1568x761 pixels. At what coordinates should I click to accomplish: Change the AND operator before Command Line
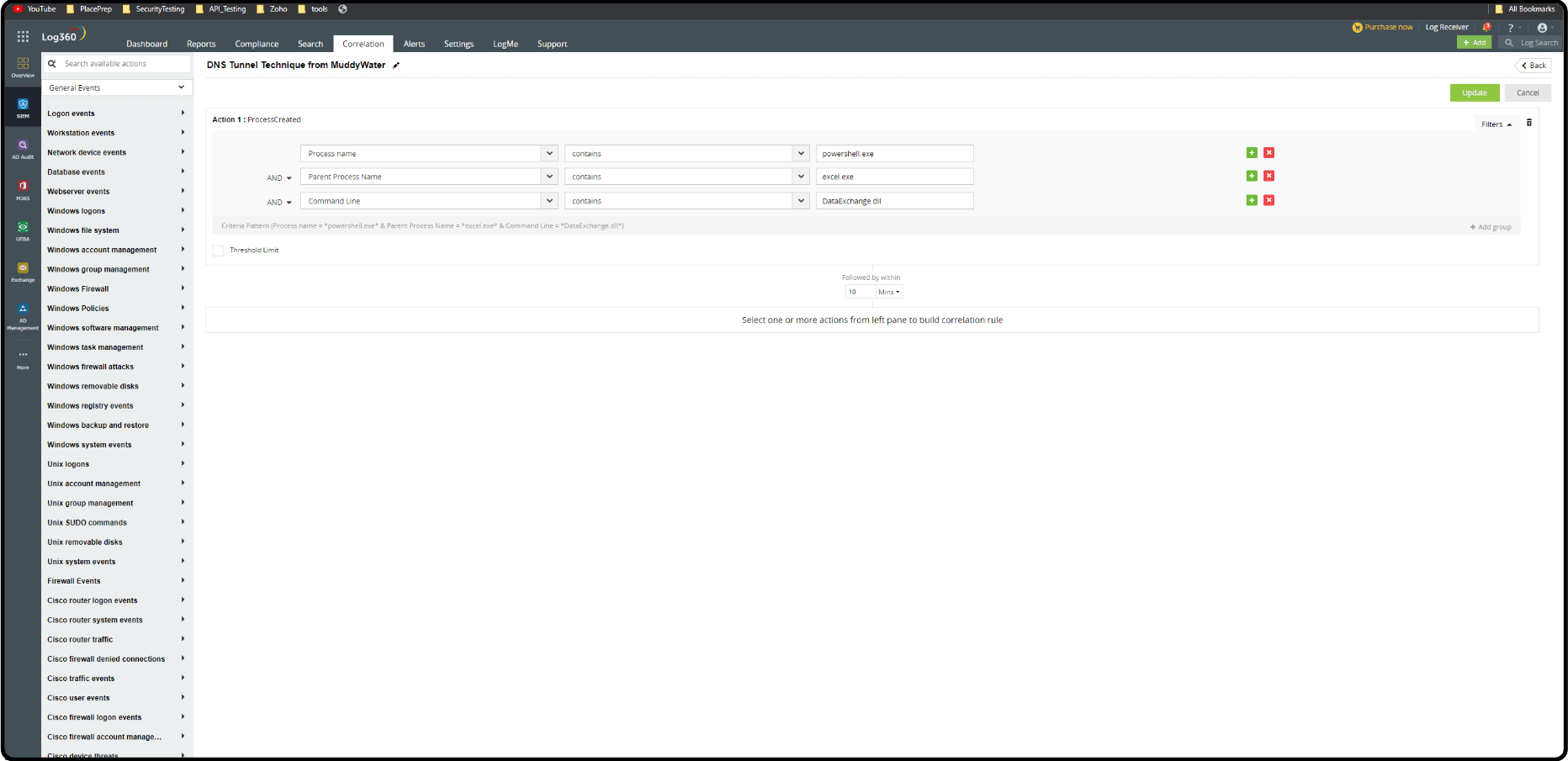pyautogui.click(x=279, y=203)
